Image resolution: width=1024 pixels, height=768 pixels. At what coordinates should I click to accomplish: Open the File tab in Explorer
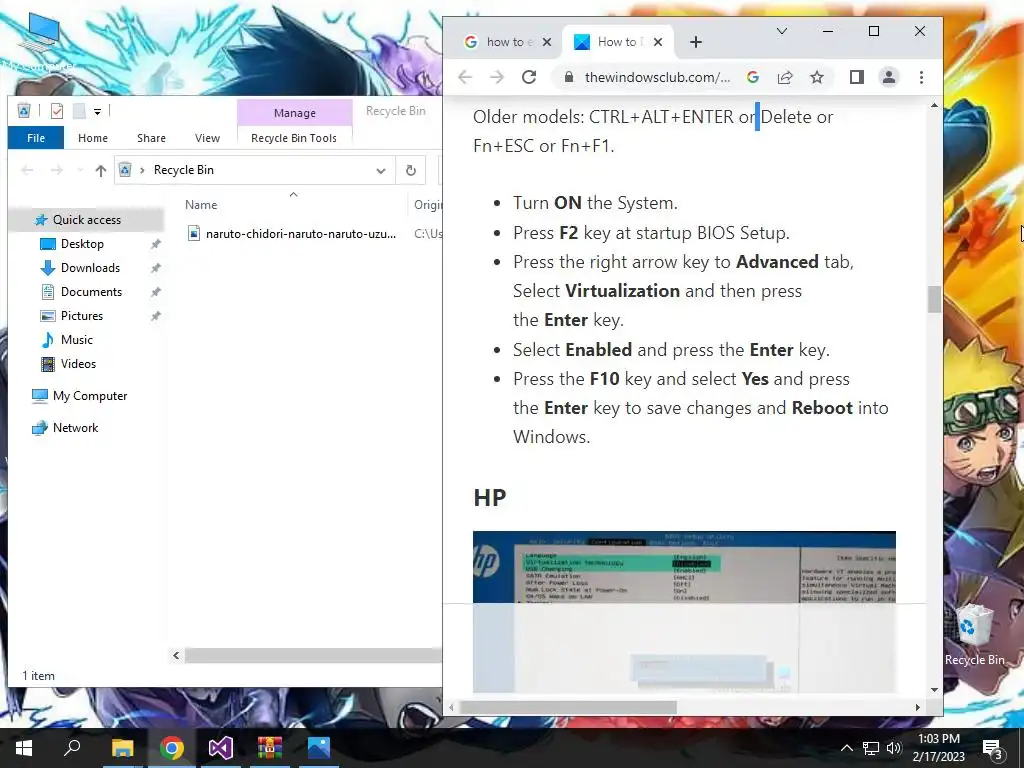point(36,138)
